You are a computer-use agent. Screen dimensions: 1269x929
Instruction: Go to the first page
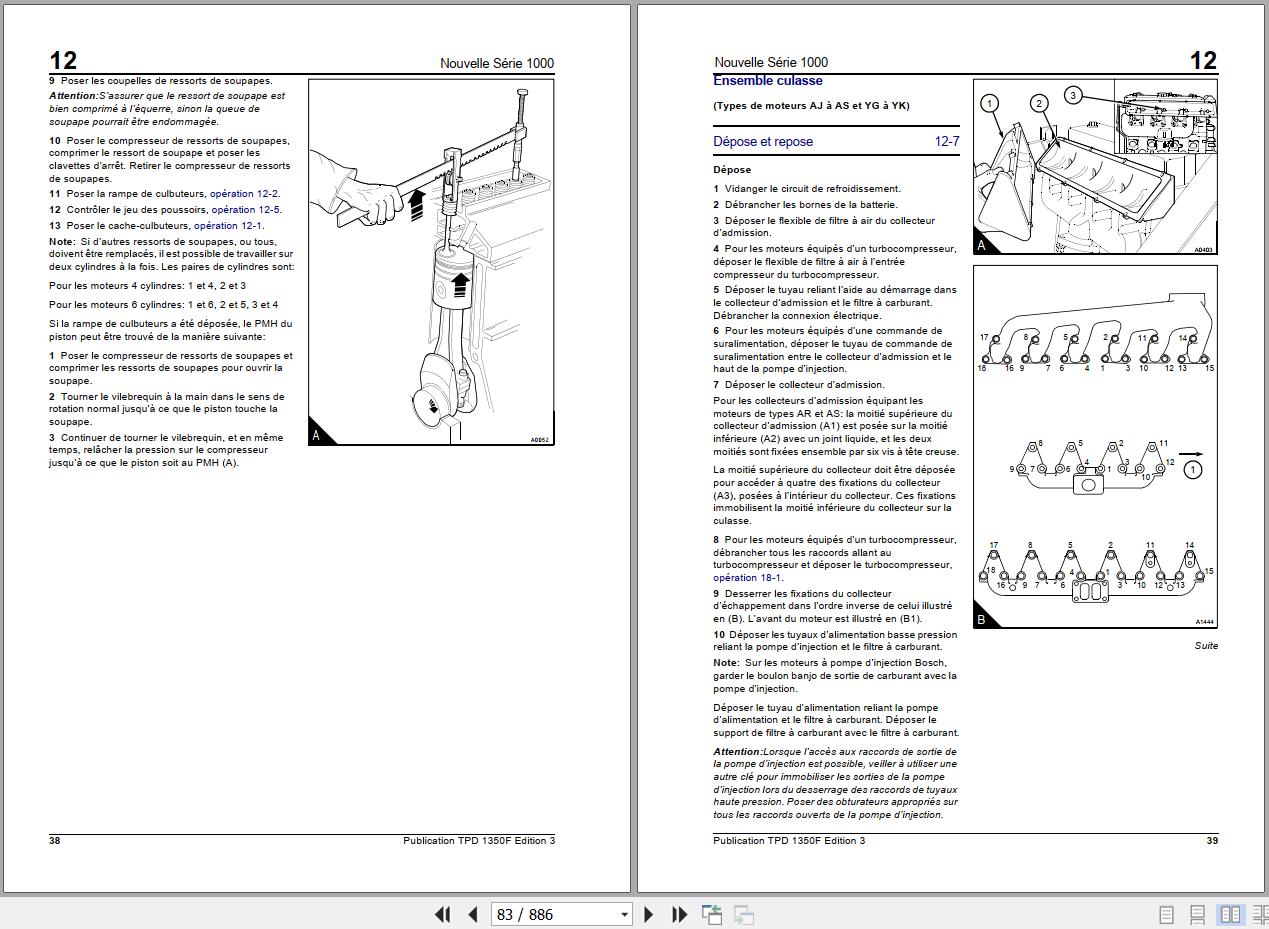[x=443, y=914]
